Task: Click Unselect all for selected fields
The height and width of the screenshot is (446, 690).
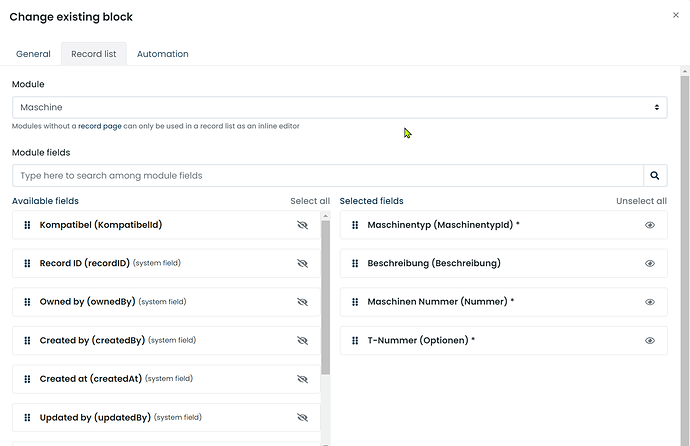Action: [641, 201]
